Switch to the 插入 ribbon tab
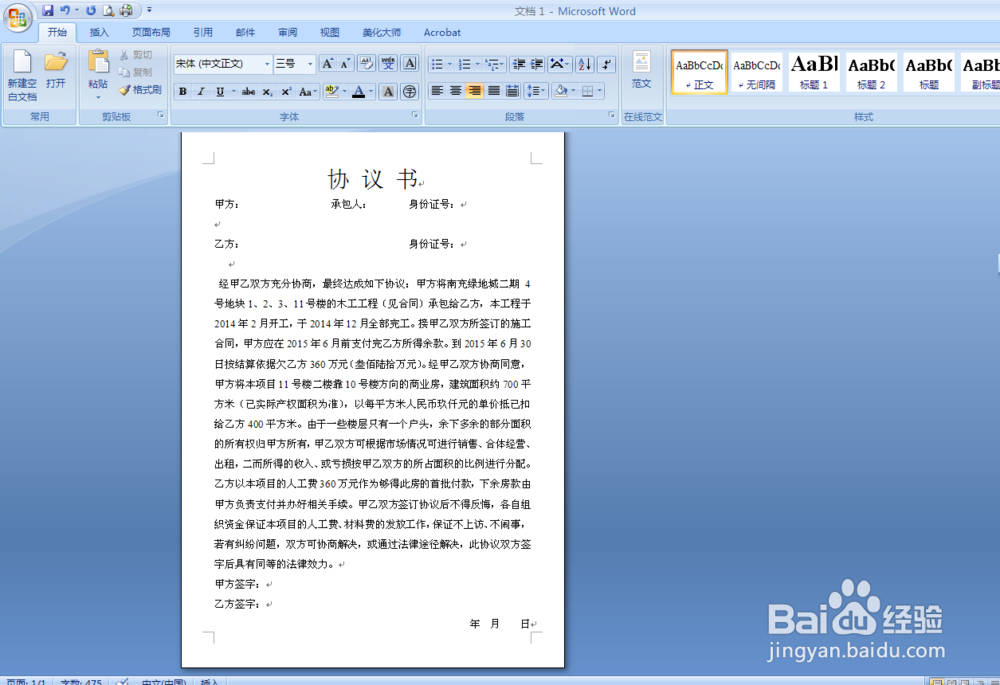Viewport: 1000px width, 685px height. click(98, 31)
